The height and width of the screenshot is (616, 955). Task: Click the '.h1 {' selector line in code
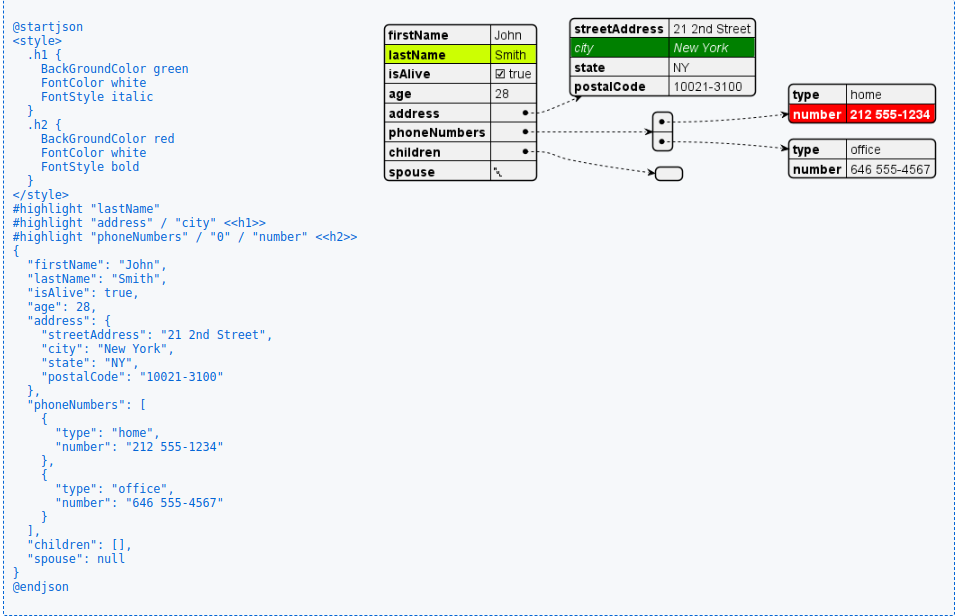tap(44, 55)
